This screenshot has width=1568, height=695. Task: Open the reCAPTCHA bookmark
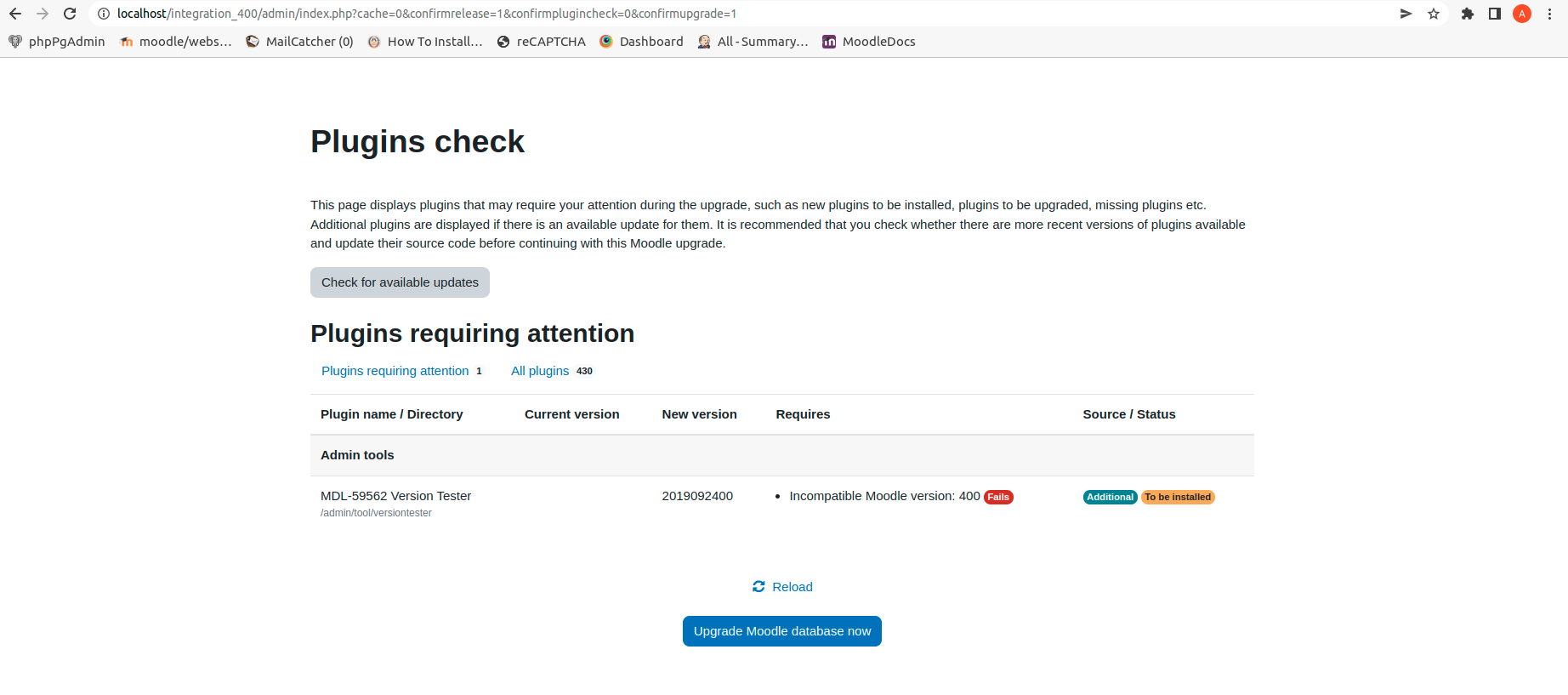542,42
